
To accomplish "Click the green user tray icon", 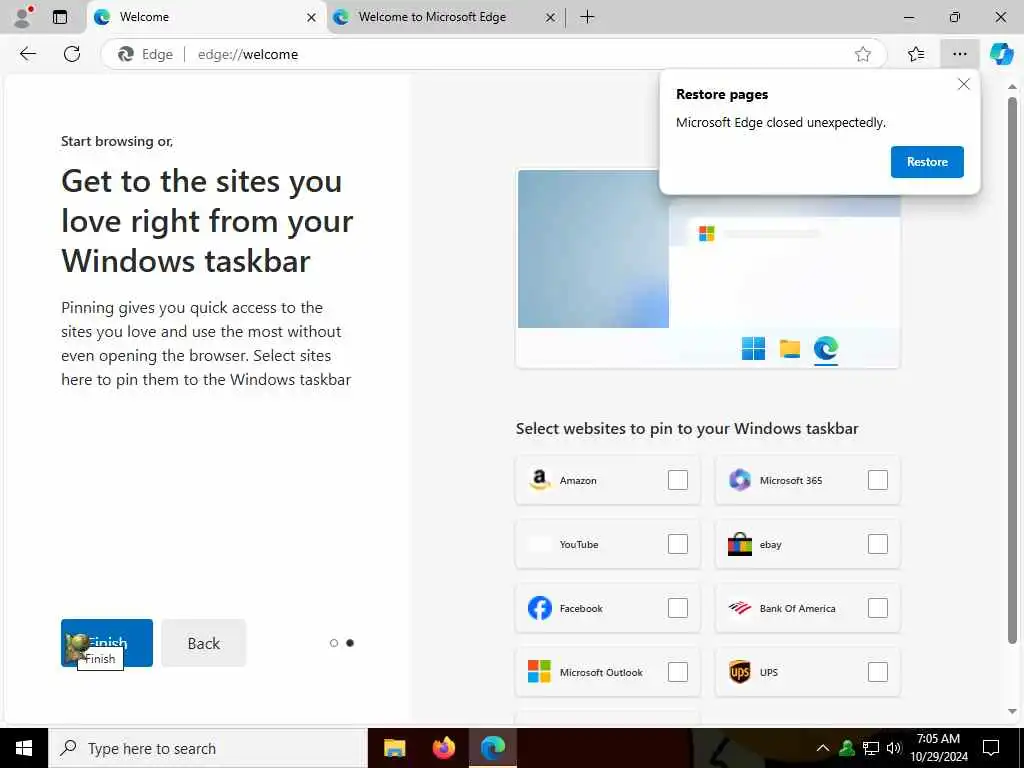I will click(x=847, y=748).
